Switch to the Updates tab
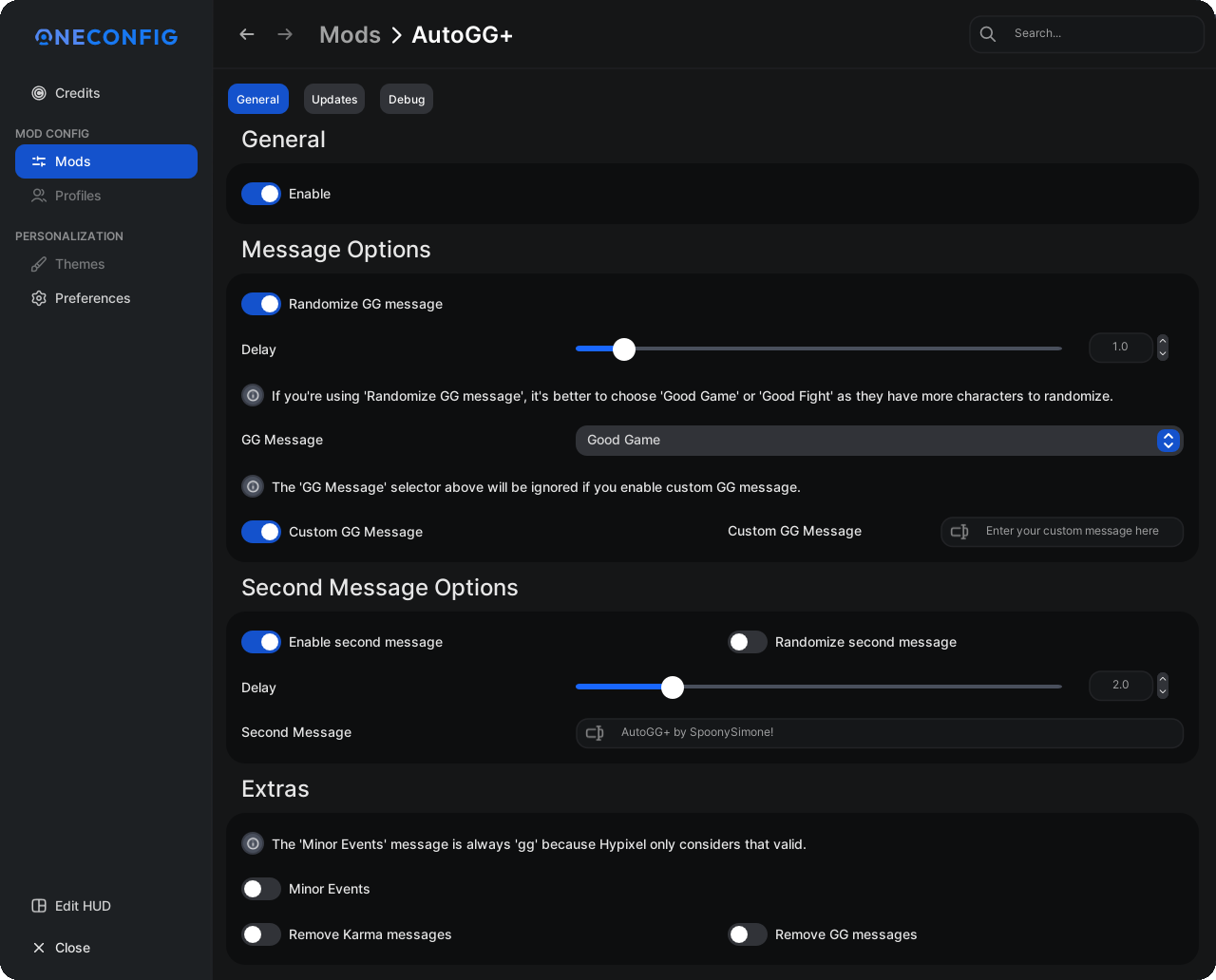Viewport: 1216px width, 980px height. click(x=334, y=99)
